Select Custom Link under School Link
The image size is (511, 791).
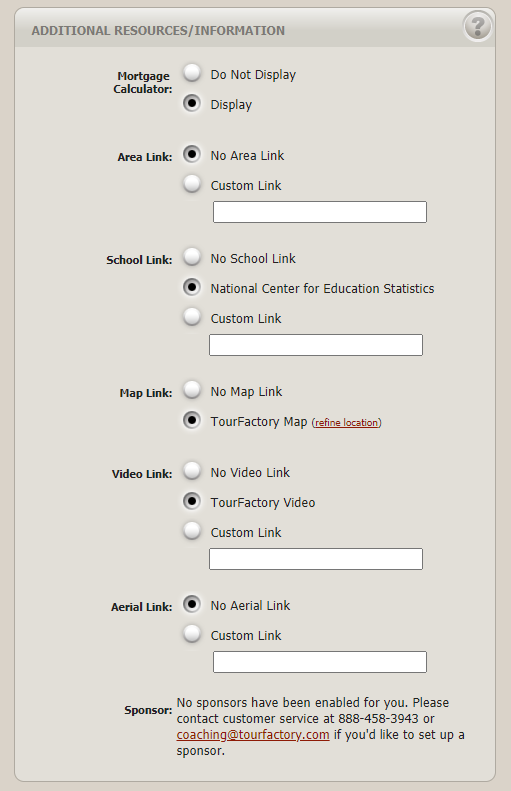coord(192,317)
